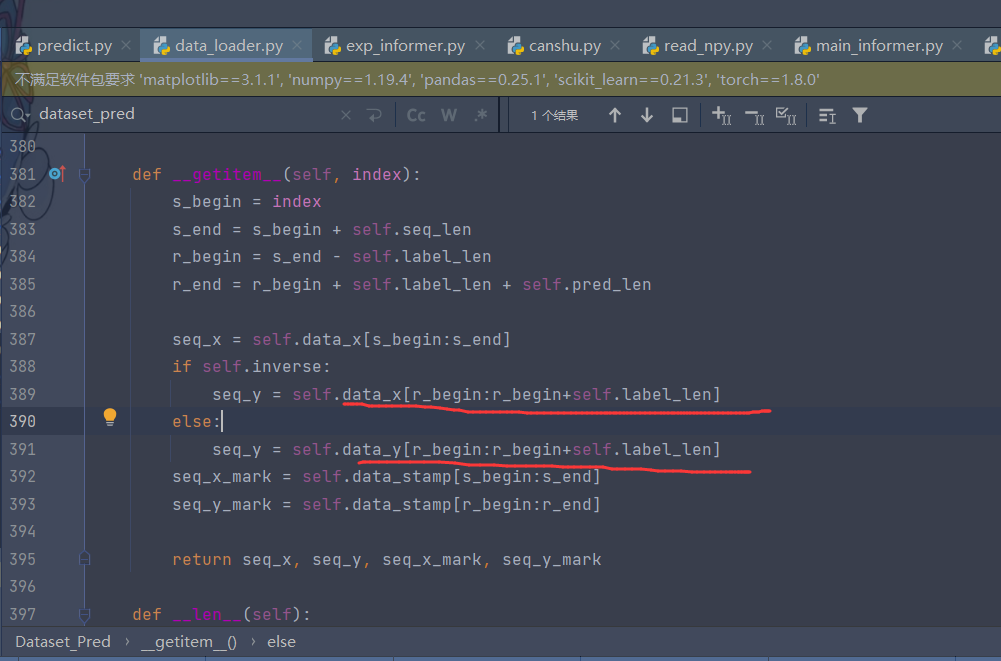1001x661 pixels.
Task: Enable case-sensitive matching with Cc
Action: (x=415, y=114)
